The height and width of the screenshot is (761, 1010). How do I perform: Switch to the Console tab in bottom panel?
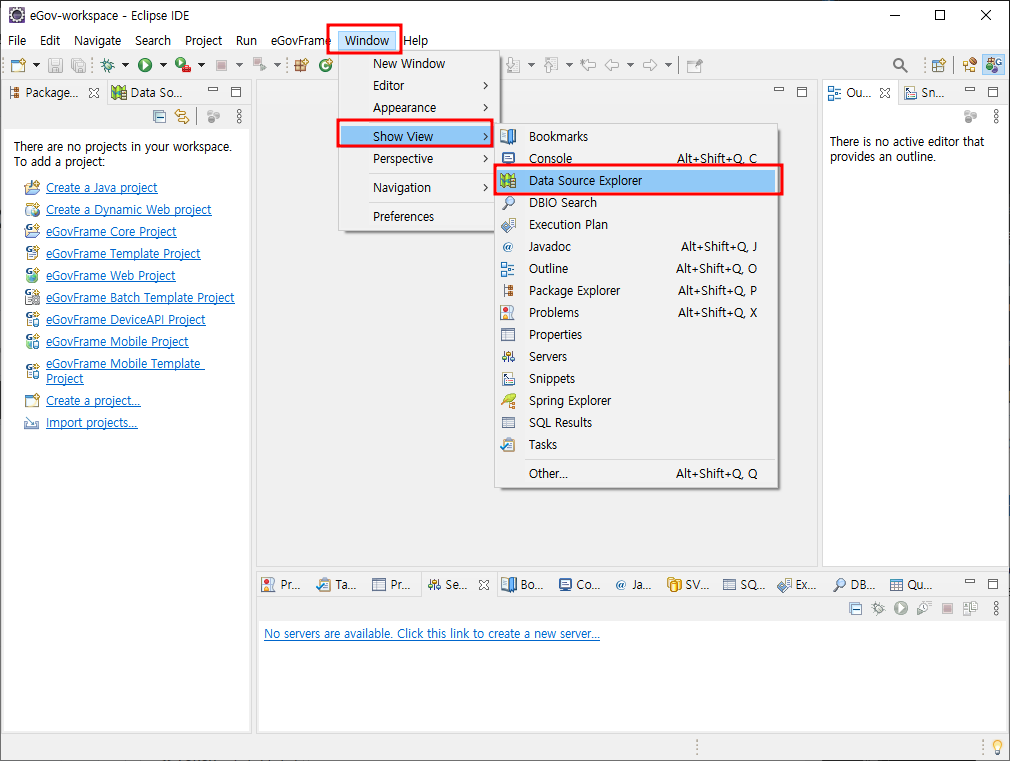[580, 584]
